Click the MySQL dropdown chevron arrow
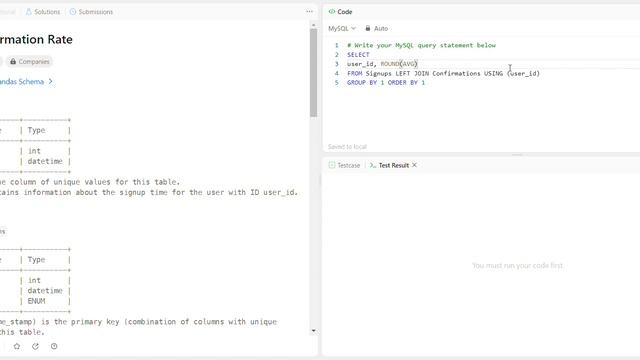 click(x=353, y=28)
